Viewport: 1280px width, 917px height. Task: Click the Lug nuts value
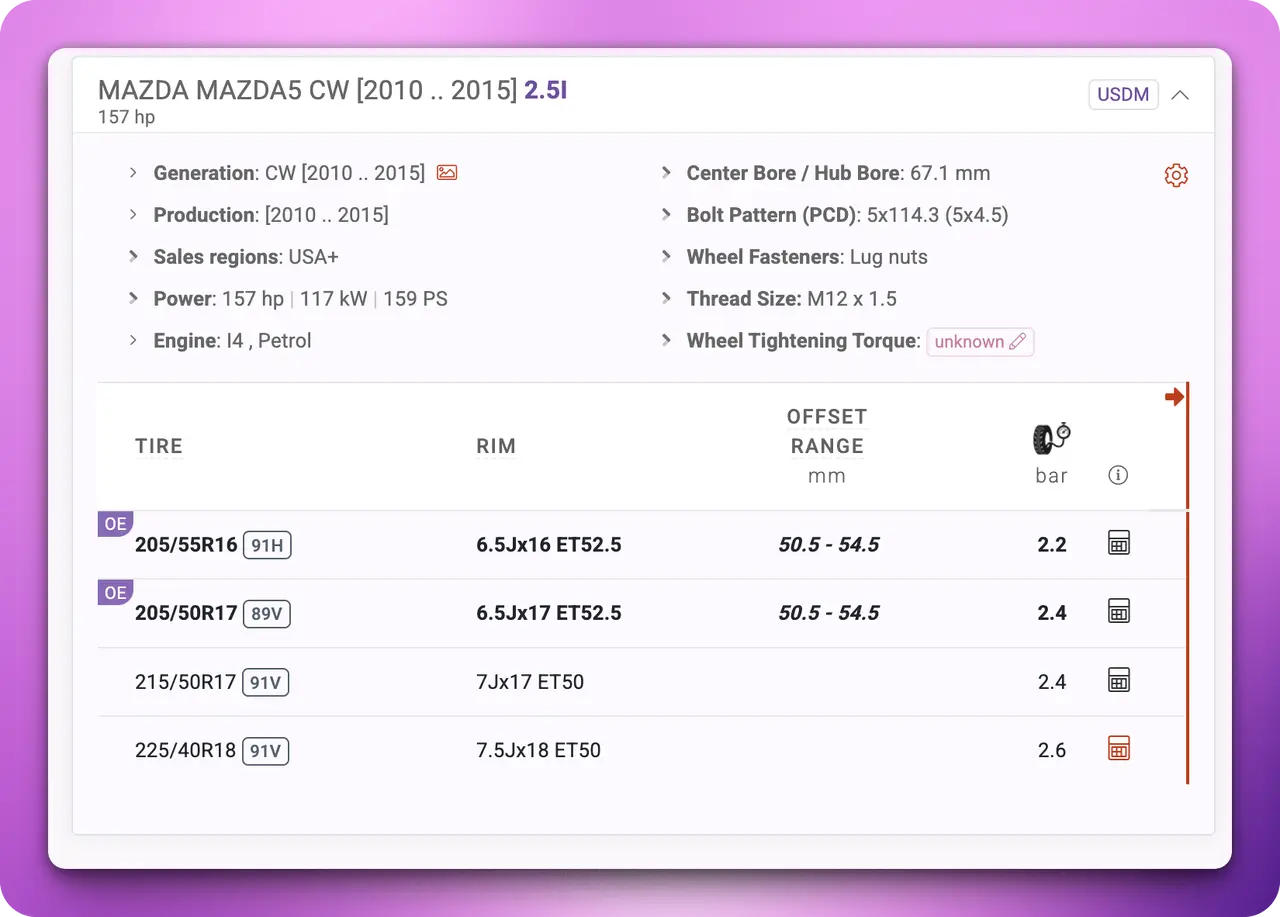tap(889, 257)
